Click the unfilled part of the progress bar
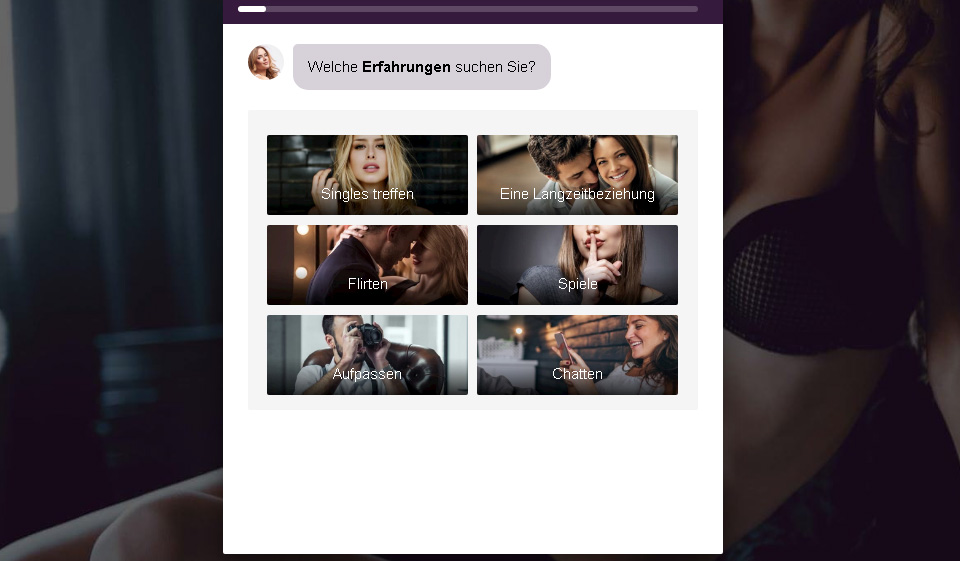The image size is (960, 561). pos(480,9)
